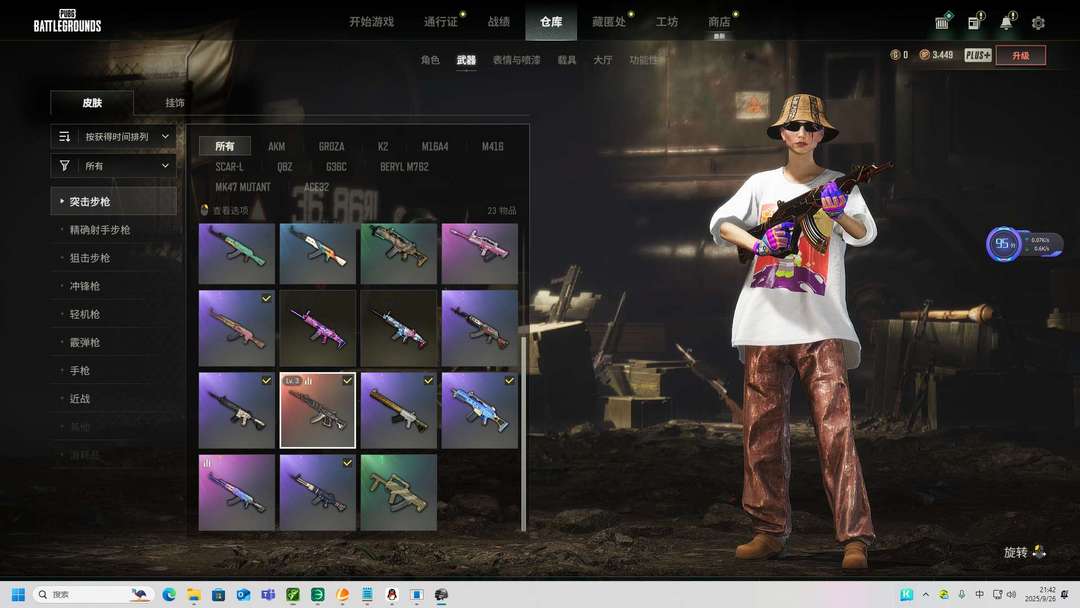Image resolution: width=1080 pixels, height=608 pixels.
Task: Filter skins by MK47 MUTANT
Action: tap(242, 187)
